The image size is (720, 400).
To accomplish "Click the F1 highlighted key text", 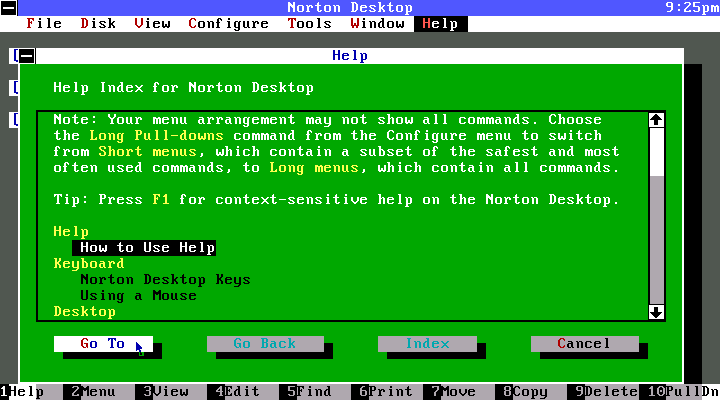I will point(161,200).
